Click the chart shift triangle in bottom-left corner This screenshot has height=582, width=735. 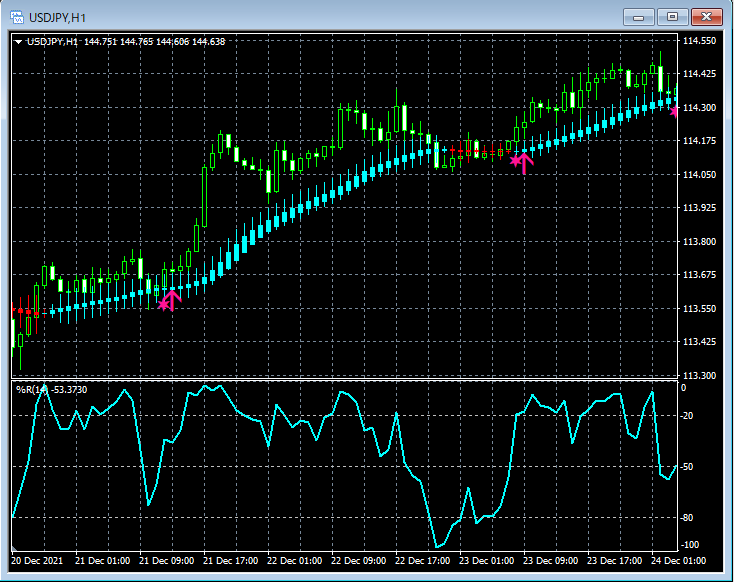[x=15, y=549]
